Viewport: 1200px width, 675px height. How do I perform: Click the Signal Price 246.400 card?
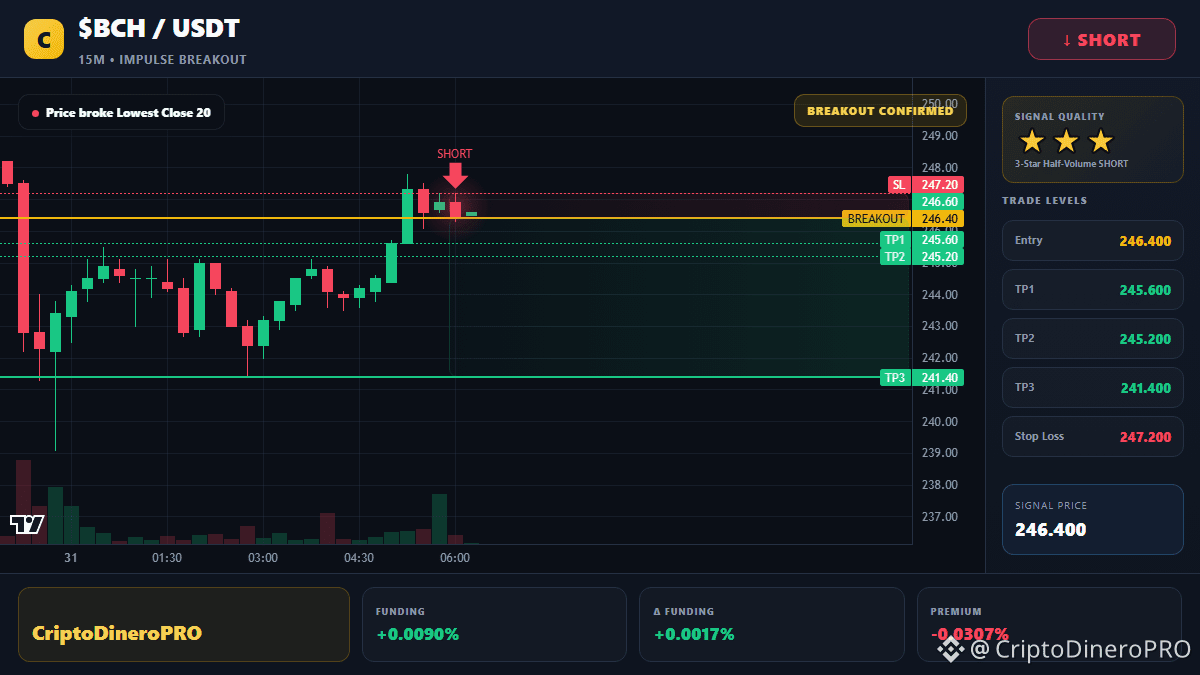[x=1093, y=520]
